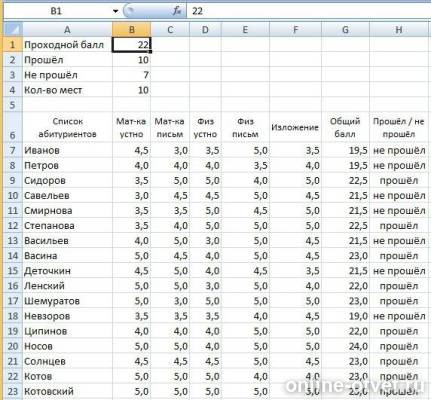Select column G header
The width and height of the screenshot is (431, 400).
click(x=345, y=30)
